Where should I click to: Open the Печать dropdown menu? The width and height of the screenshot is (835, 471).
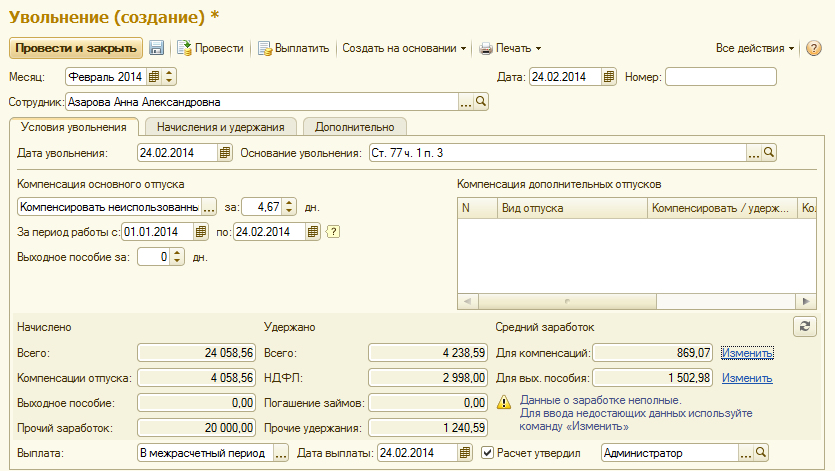[510, 47]
